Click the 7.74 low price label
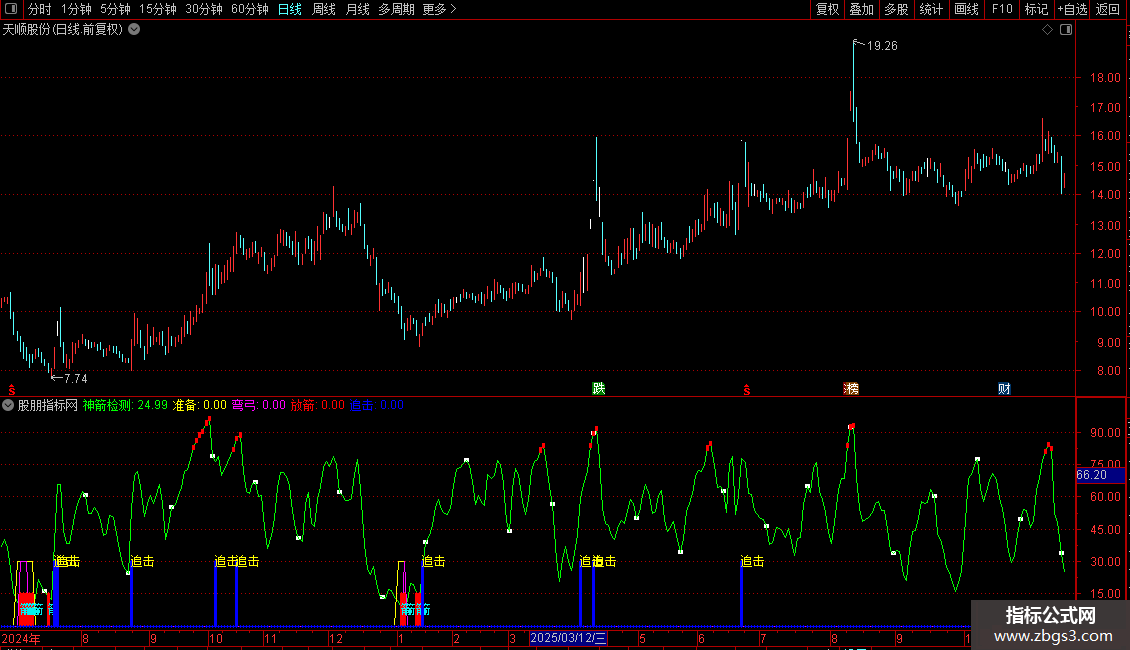This screenshot has height=650, width=1130. [75, 378]
